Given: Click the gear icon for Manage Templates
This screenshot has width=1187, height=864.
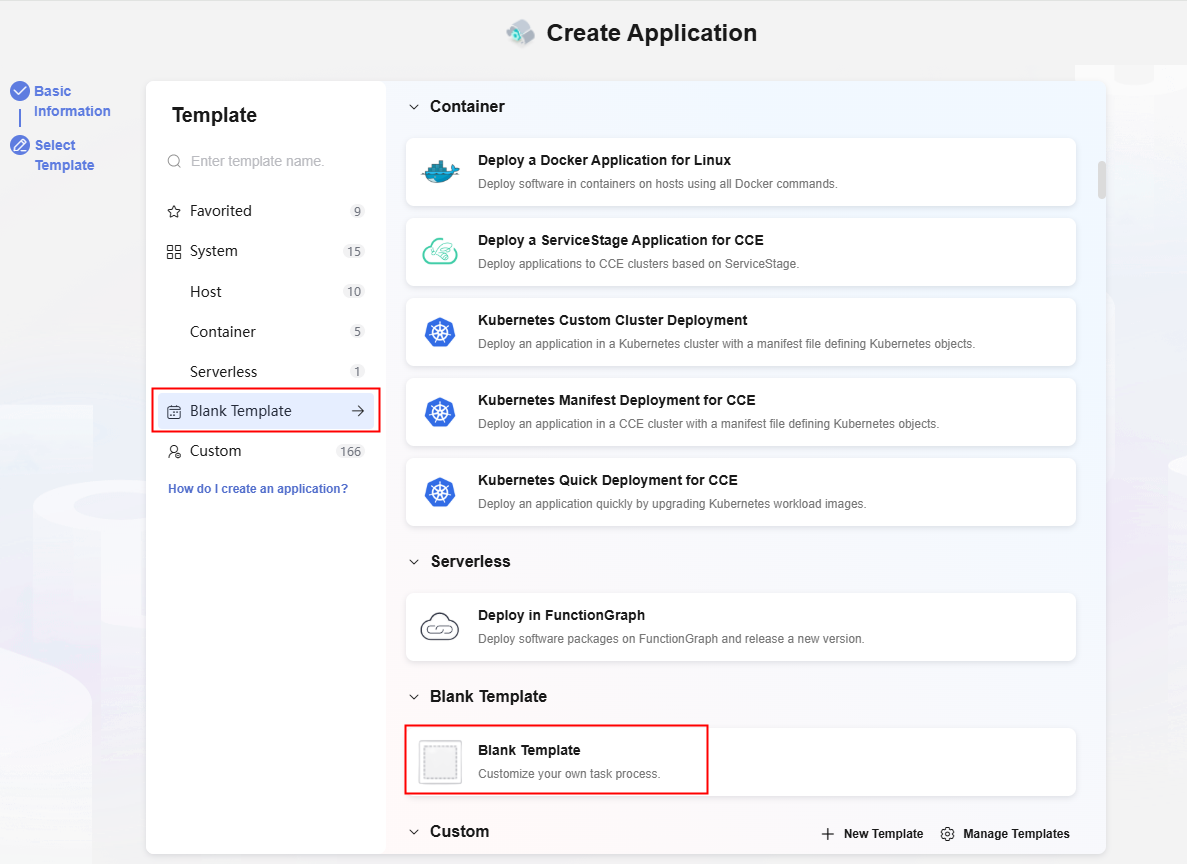Looking at the screenshot, I should click(x=947, y=834).
